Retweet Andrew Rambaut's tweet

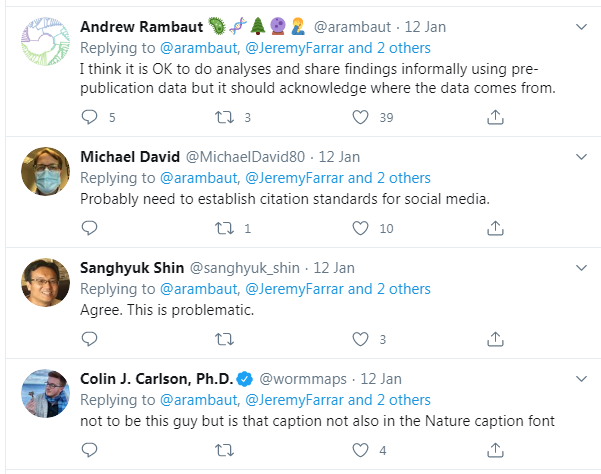tap(225, 118)
